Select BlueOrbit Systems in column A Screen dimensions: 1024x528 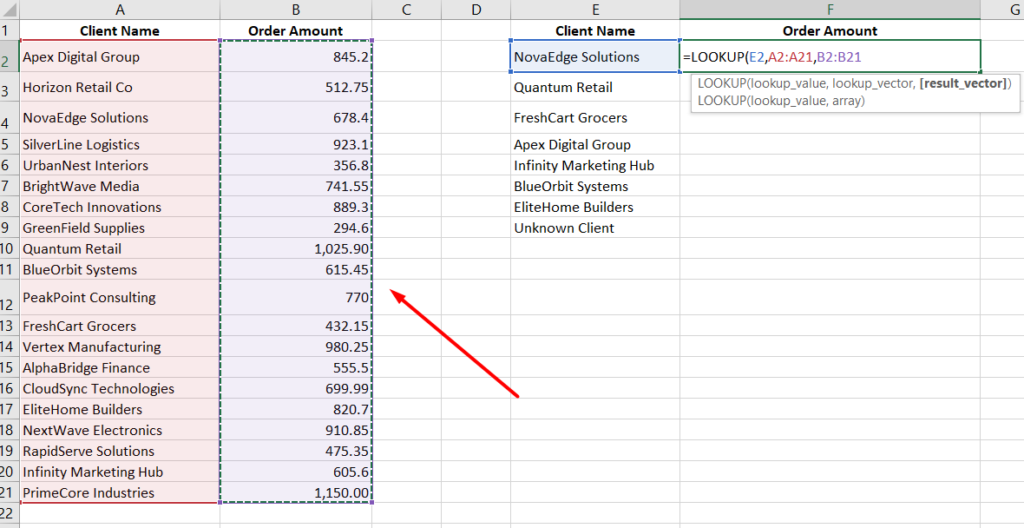click(120, 270)
